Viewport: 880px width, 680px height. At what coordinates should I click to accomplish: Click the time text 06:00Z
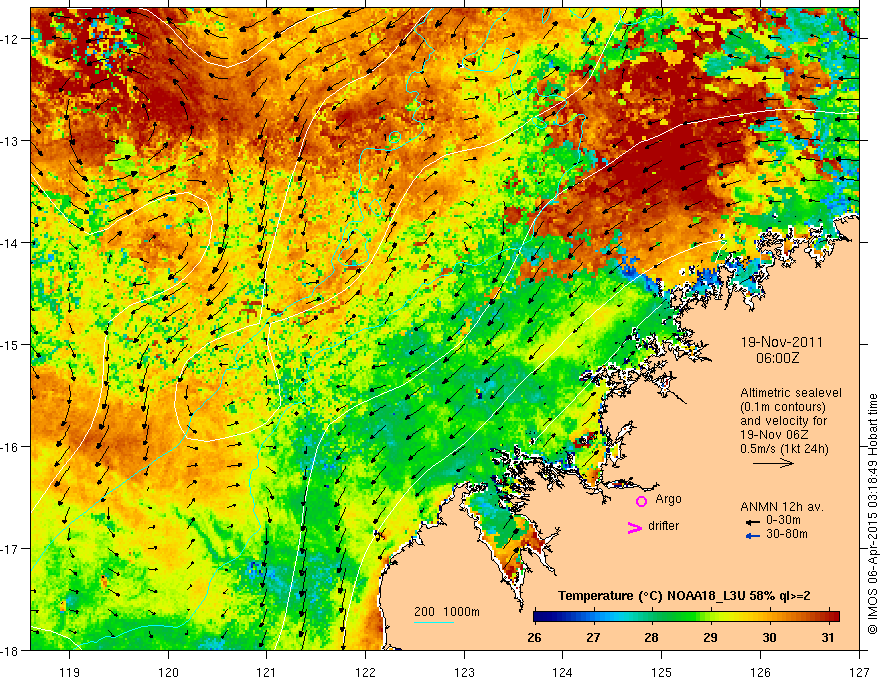(x=778, y=359)
